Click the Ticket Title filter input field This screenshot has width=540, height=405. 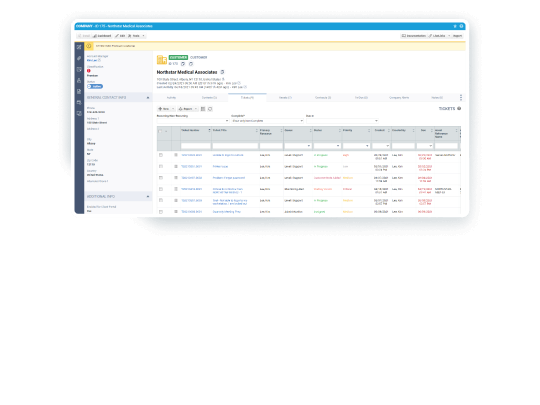[x=235, y=146]
